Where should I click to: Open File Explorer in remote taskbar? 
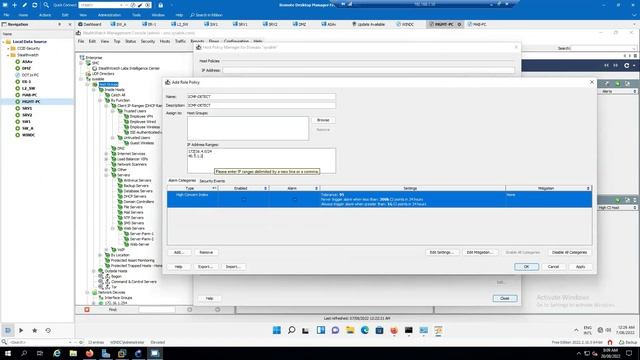[350, 330]
